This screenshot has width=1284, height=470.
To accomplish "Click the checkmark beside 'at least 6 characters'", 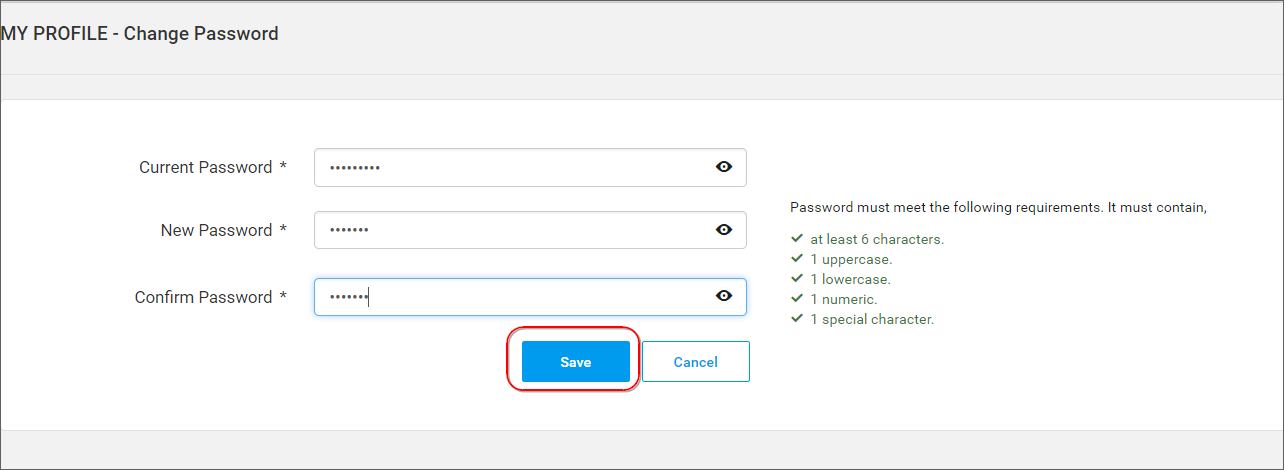I will tap(797, 239).
